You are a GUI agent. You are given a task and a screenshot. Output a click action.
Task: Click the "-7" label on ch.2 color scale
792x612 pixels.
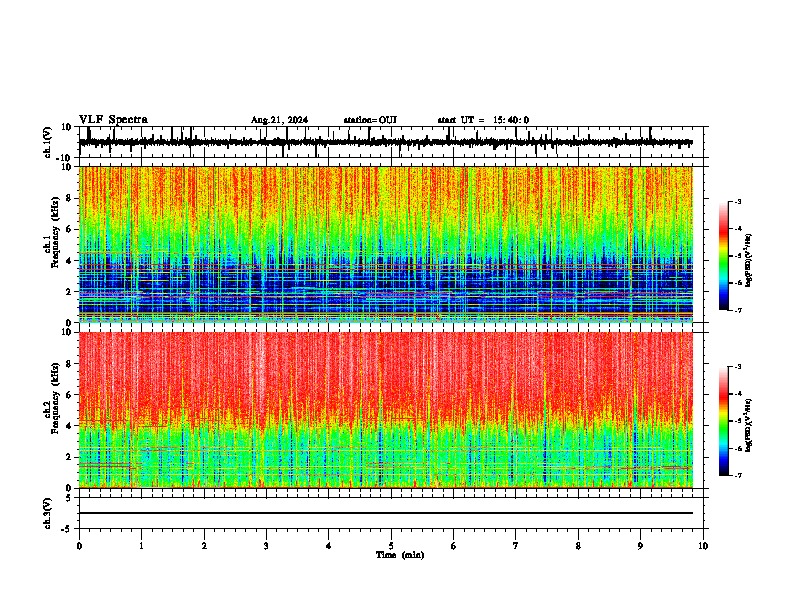click(x=738, y=475)
